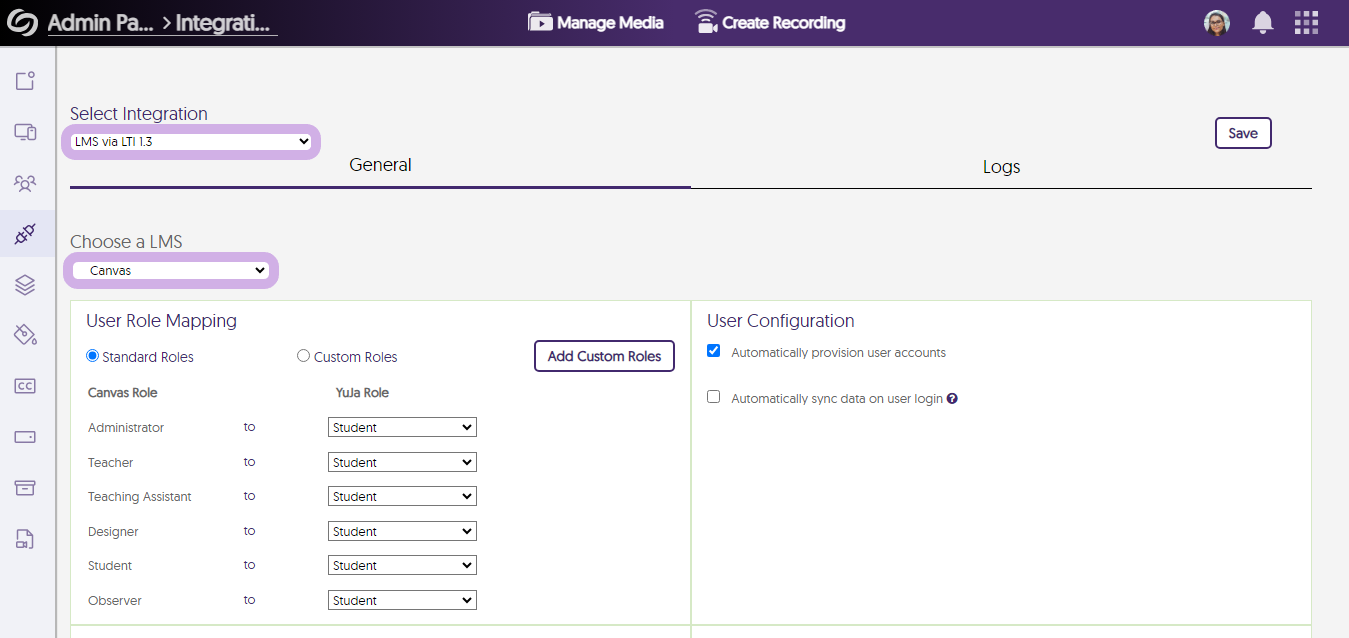Open YuJa Role dropdown for Administrator
The image size is (1349, 638).
(402, 428)
